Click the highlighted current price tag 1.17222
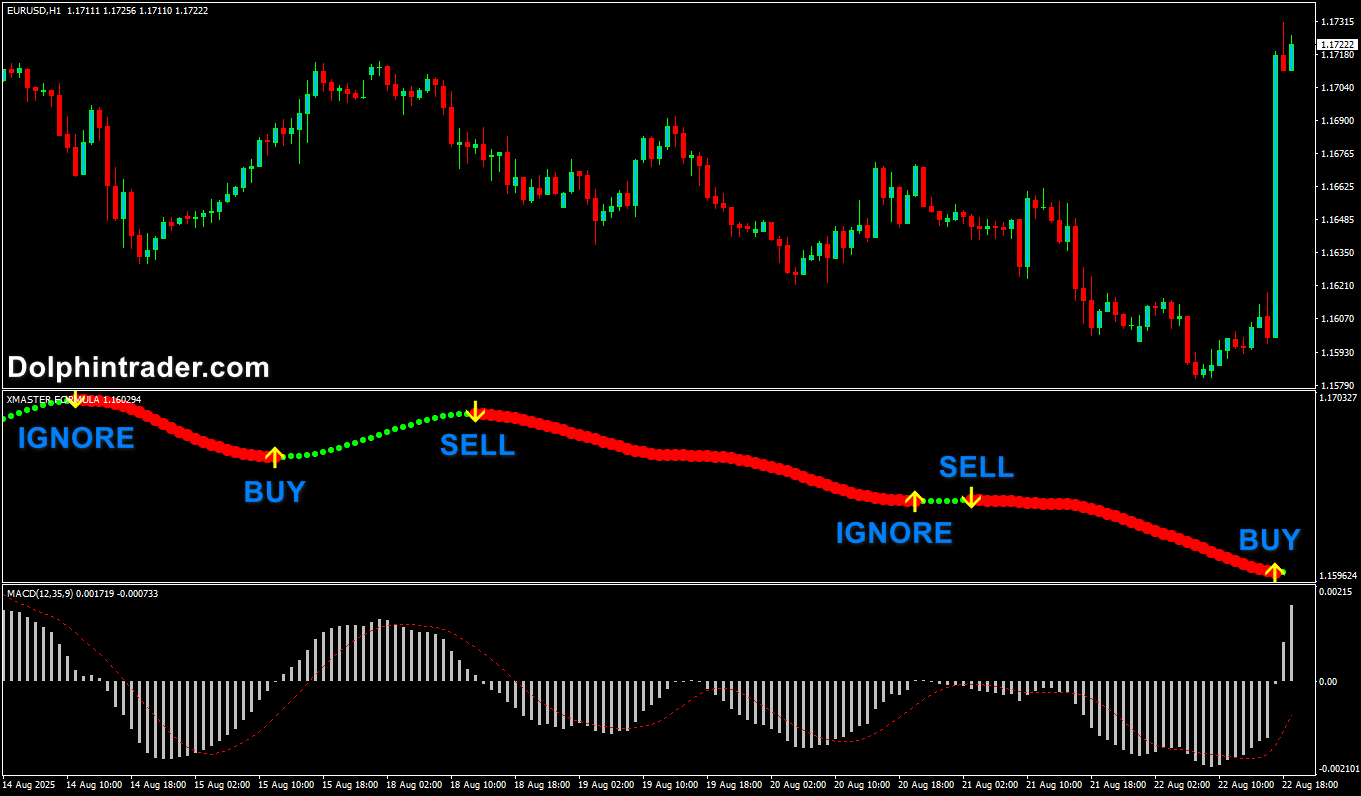1361x796 pixels. pos(1337,45)
